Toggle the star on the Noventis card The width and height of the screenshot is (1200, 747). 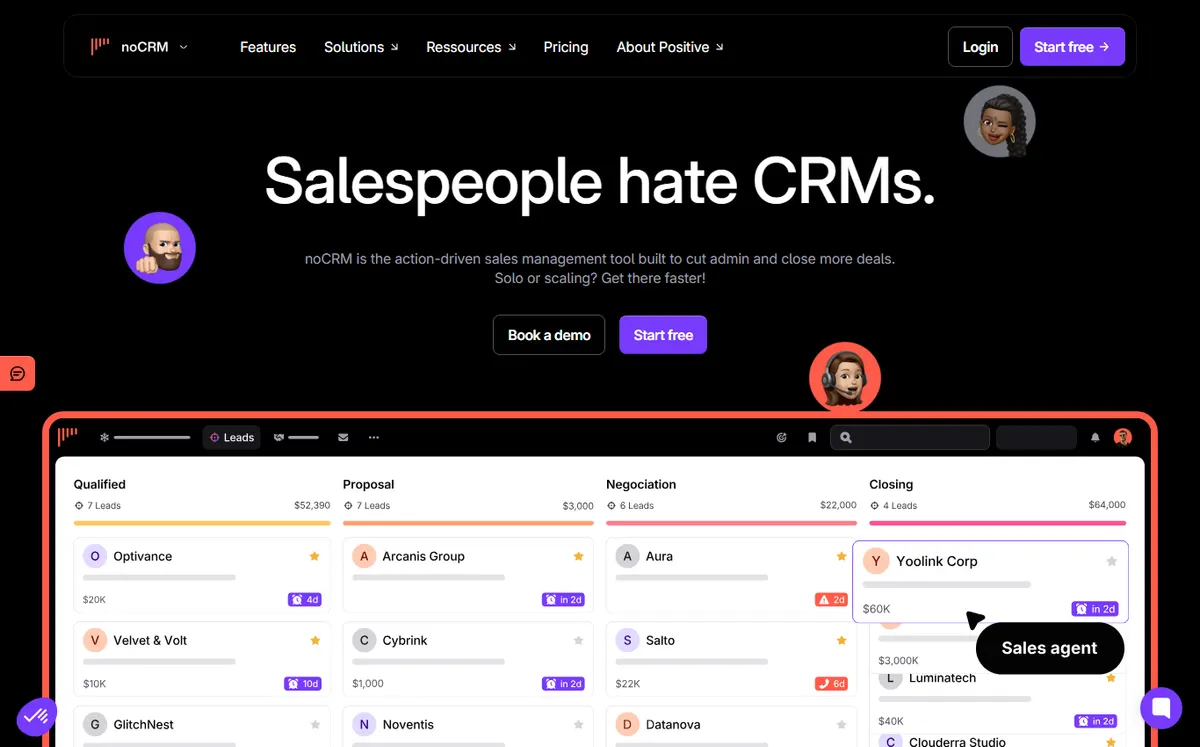(x=578, y=724)
